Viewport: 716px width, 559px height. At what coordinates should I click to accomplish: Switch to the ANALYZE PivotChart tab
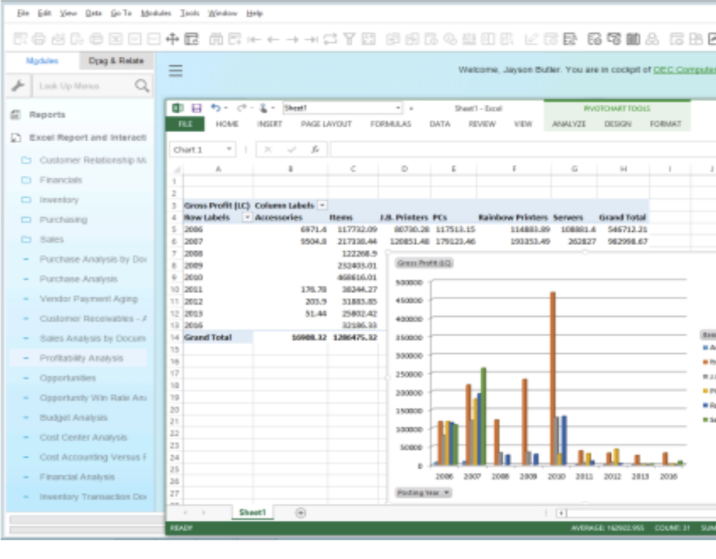coord(569,124)
